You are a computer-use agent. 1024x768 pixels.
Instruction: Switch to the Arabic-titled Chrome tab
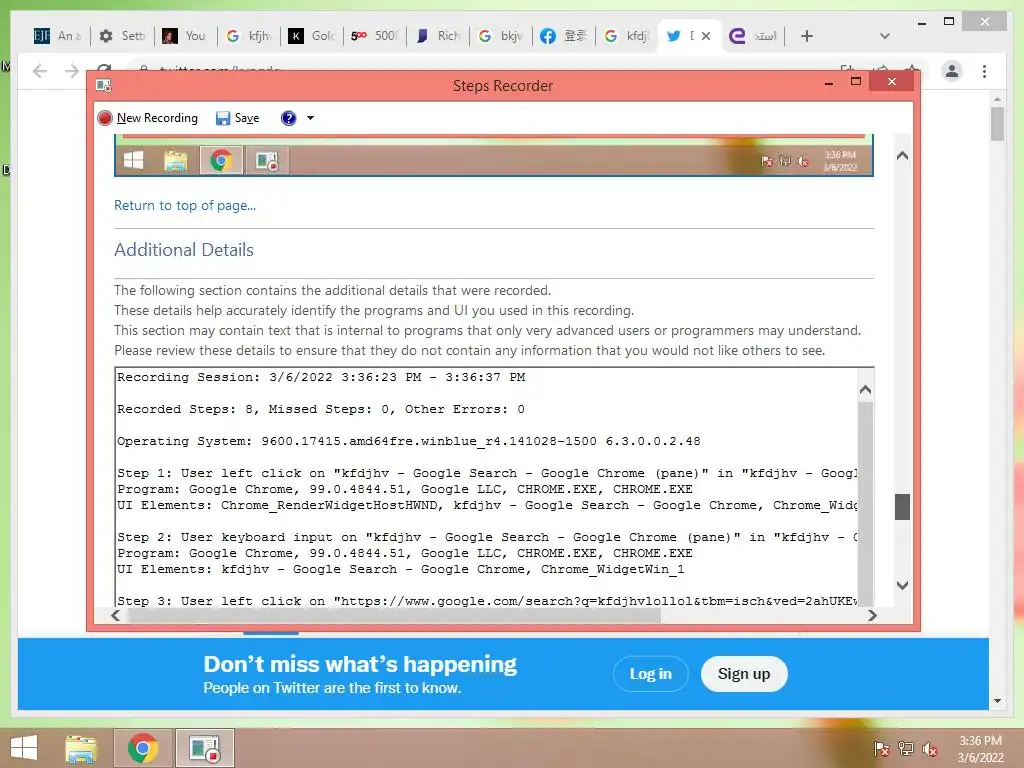(x=753, y=36)
